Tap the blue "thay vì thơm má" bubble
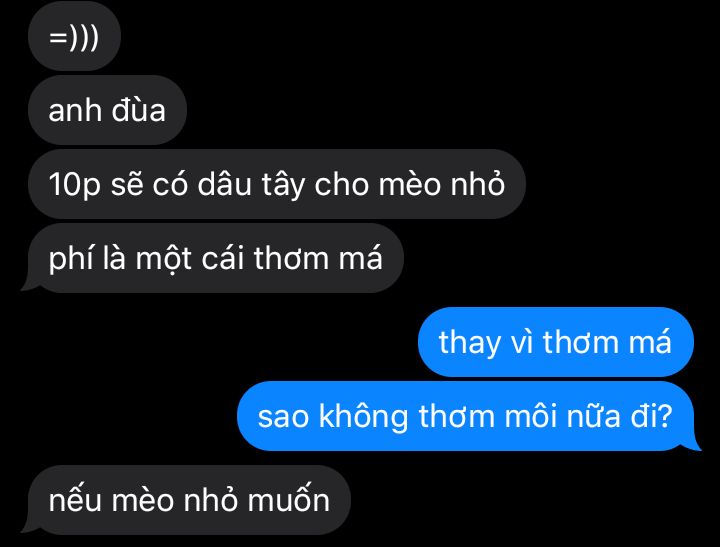 (x=555, y=342)
